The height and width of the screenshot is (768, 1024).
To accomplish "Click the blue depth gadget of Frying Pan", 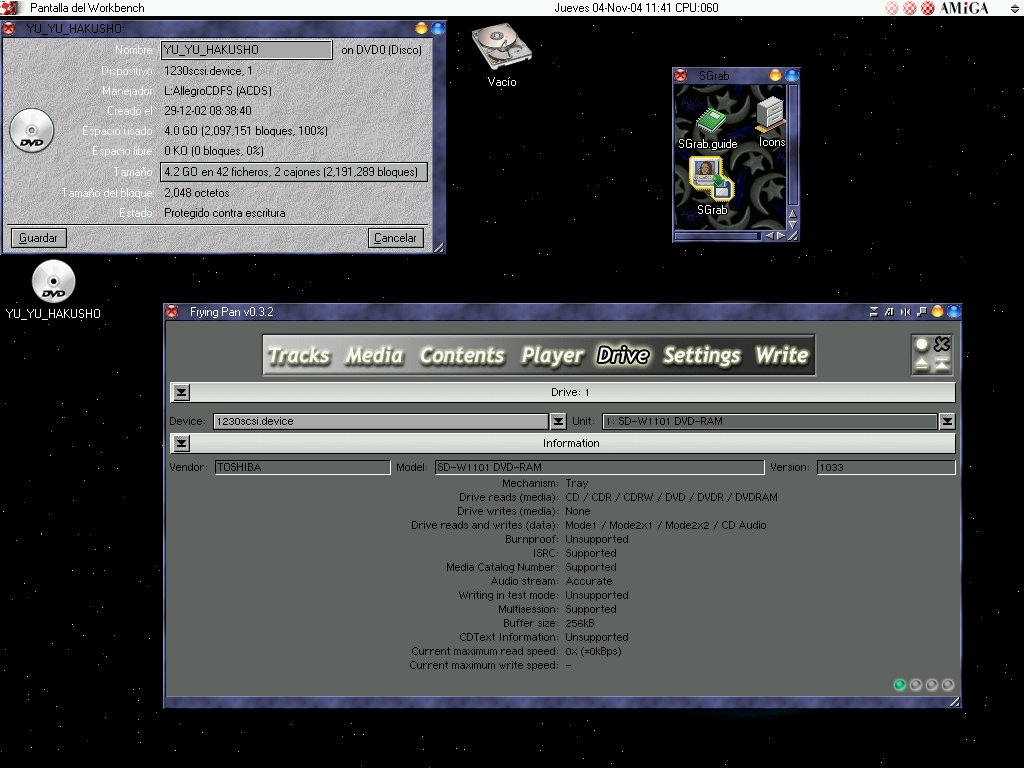I will 953,312.
